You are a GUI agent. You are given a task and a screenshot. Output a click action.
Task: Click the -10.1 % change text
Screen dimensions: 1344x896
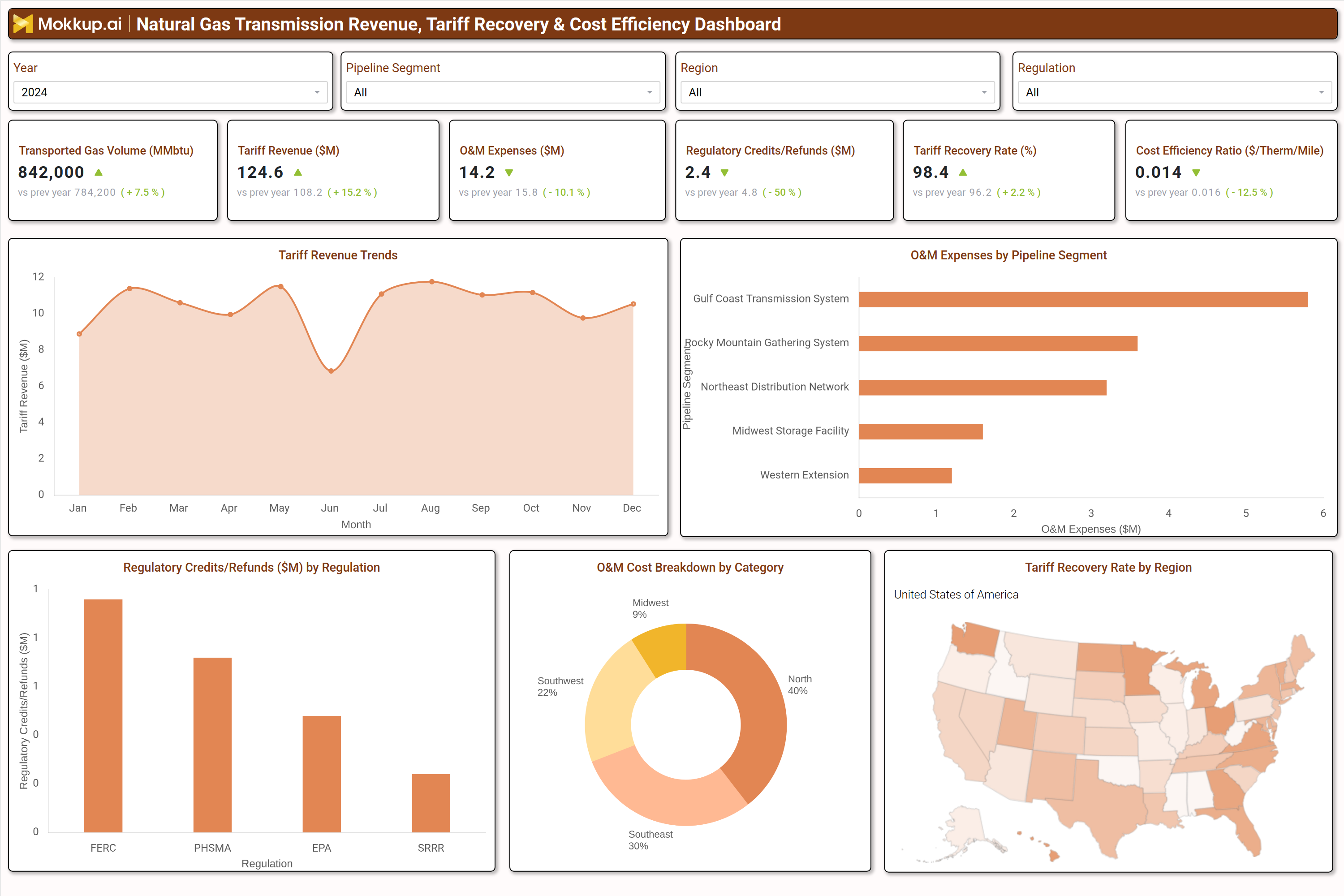566,193
